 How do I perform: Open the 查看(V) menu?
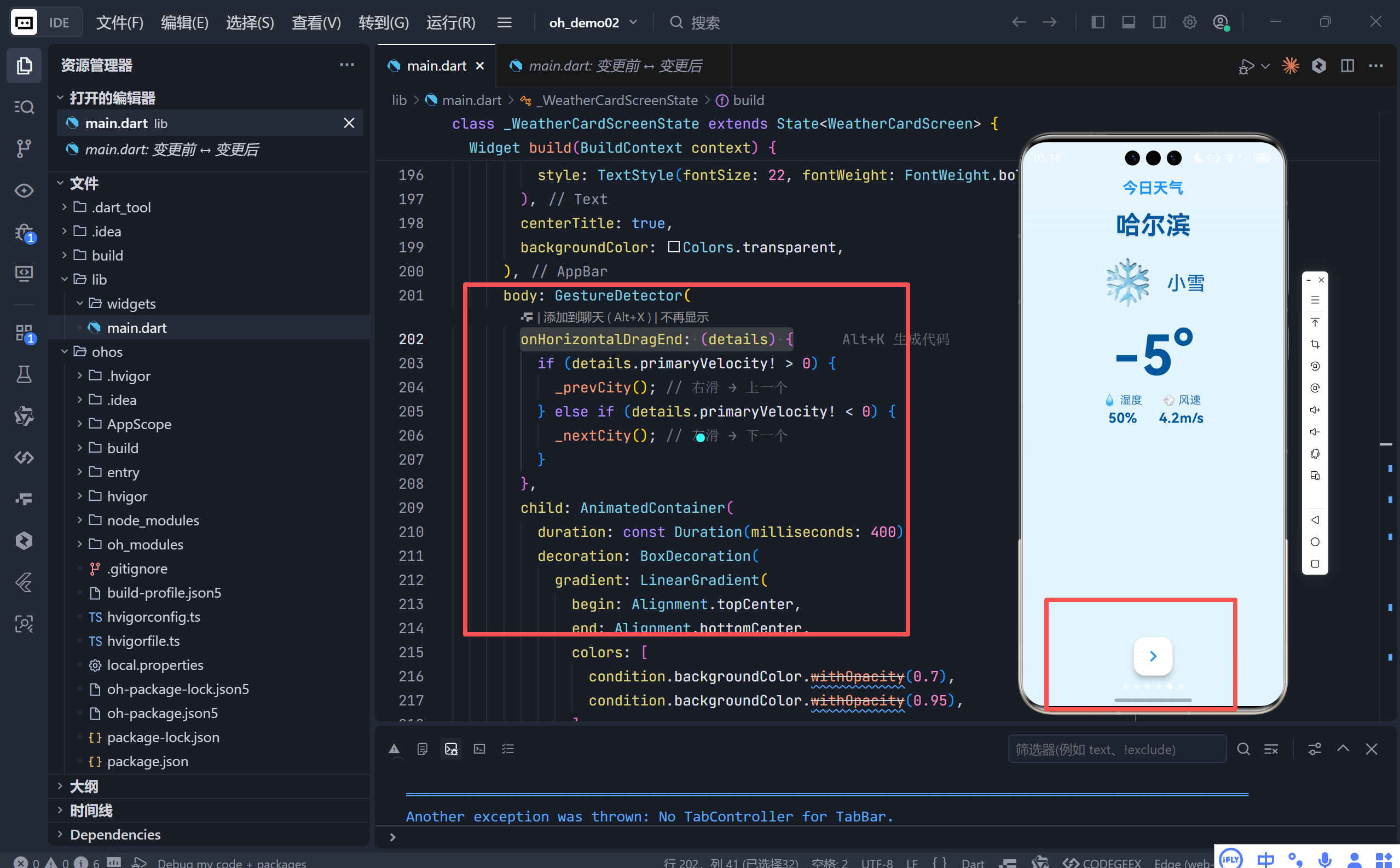tap(316, 22)
